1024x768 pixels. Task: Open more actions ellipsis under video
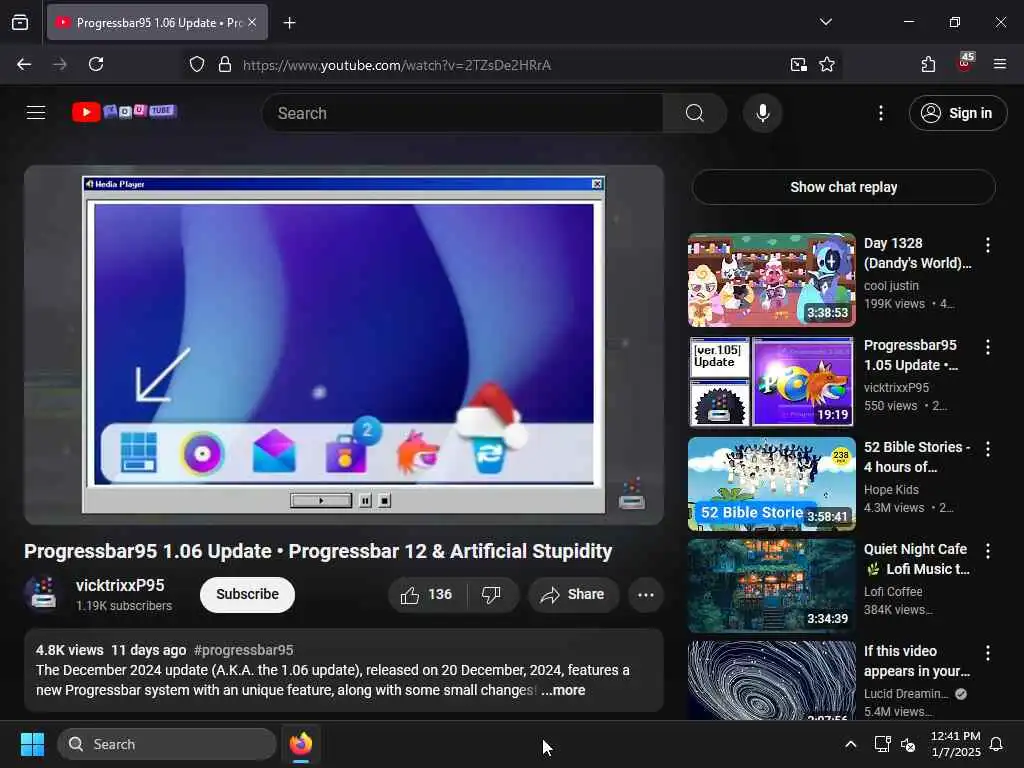coord(646,594)
